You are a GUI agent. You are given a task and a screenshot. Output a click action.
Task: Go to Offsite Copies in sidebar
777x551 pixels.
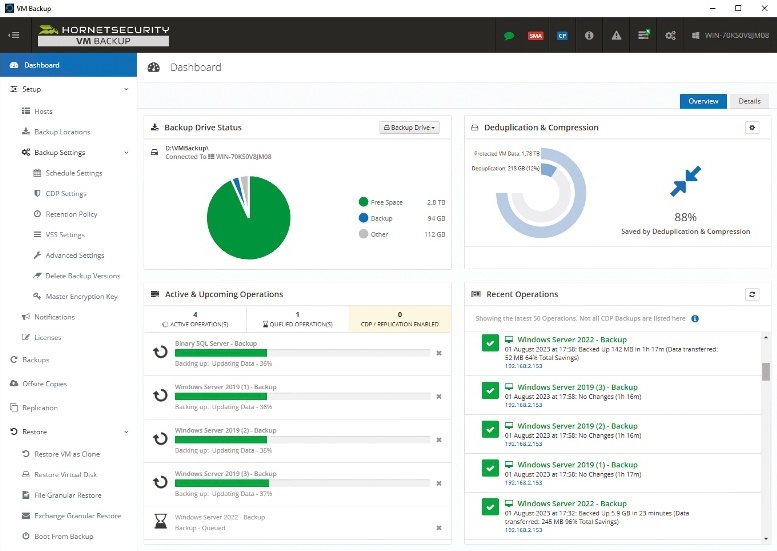tap(44, 383)
